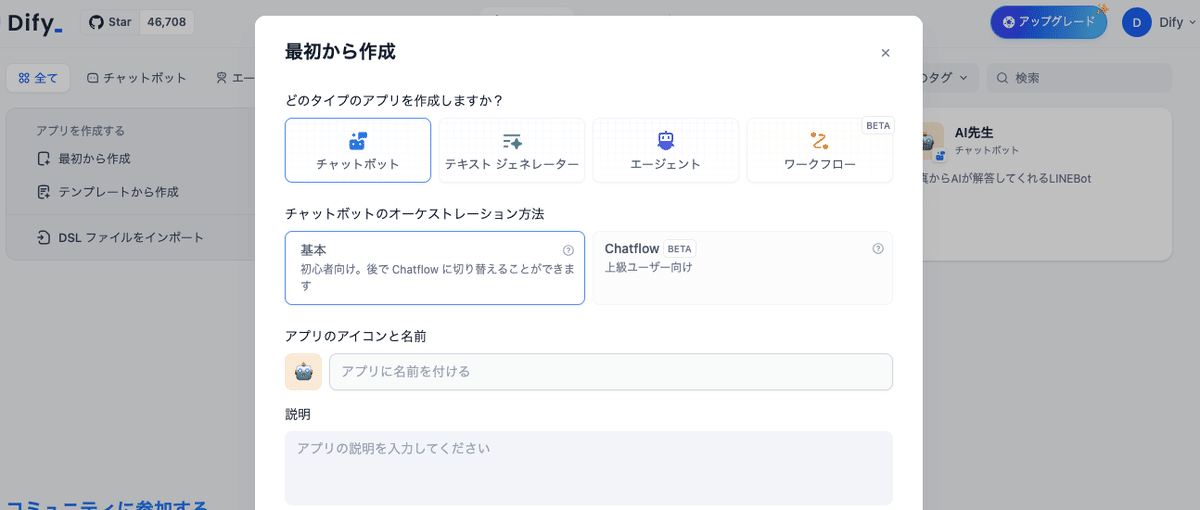Click the コミュニティに参加する heading
The height and width of the screenshot is (510, 1200).
[107, 503]
